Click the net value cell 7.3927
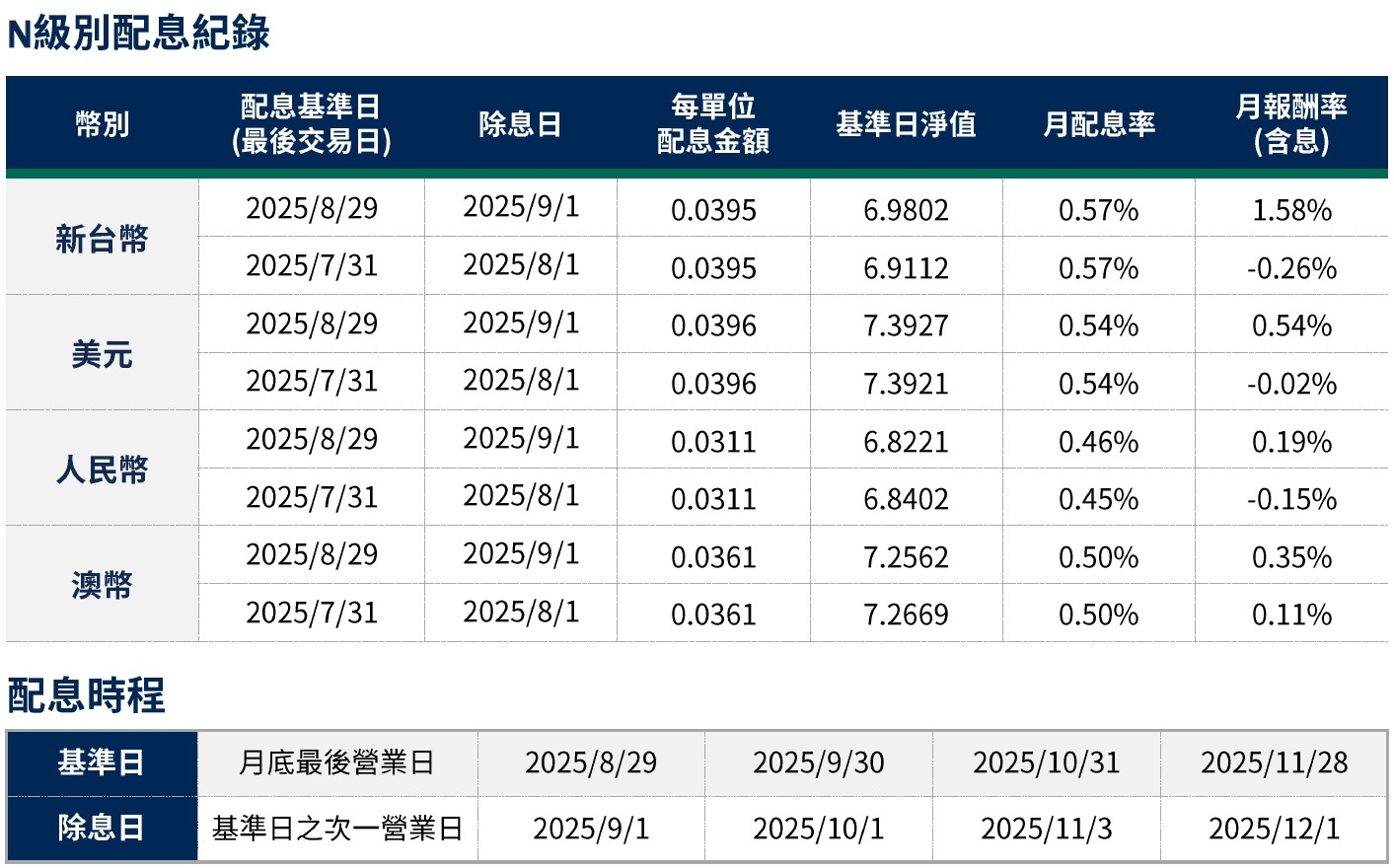 (906, 325)
